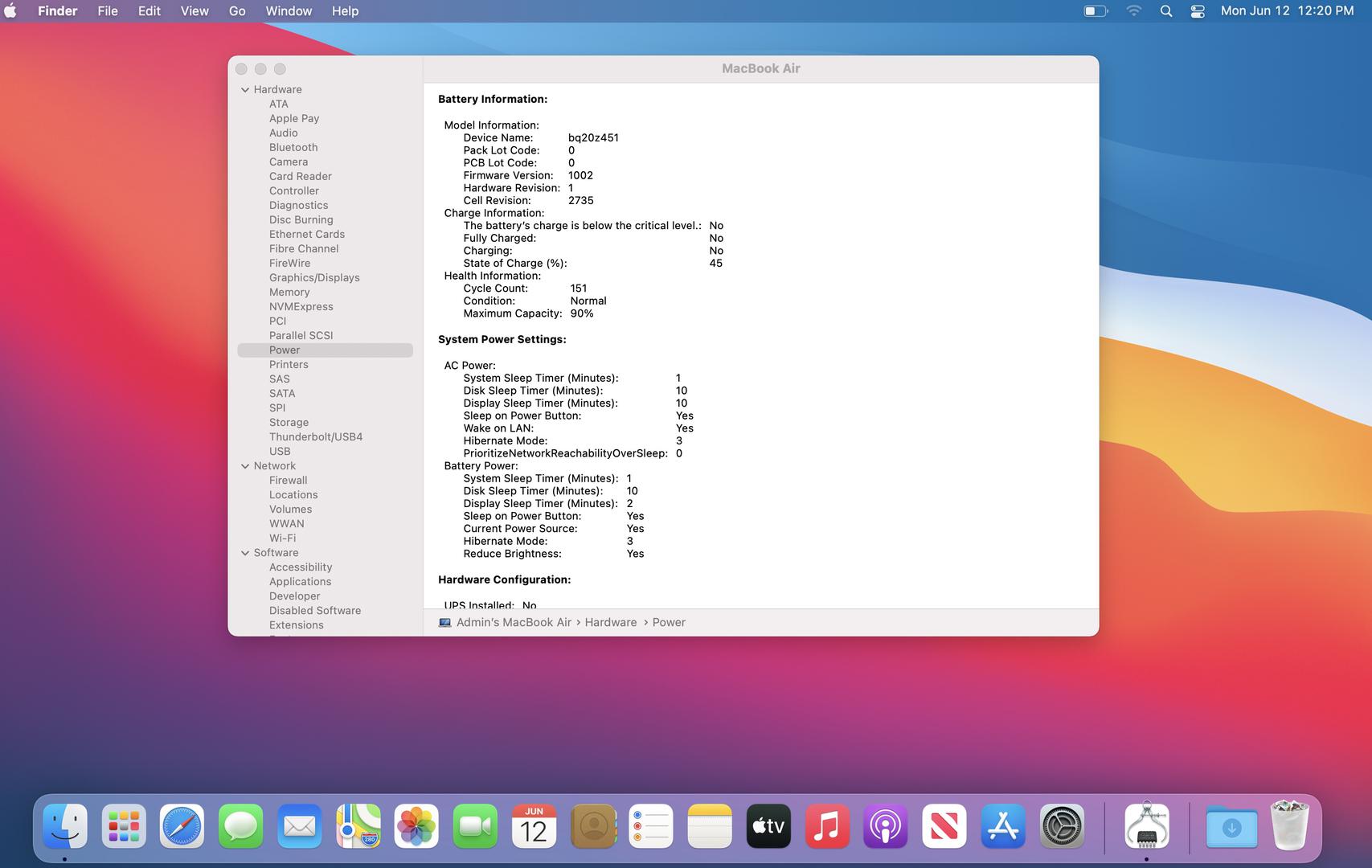
Task: Open the Apple menu
Action: (x=11, y=11)
